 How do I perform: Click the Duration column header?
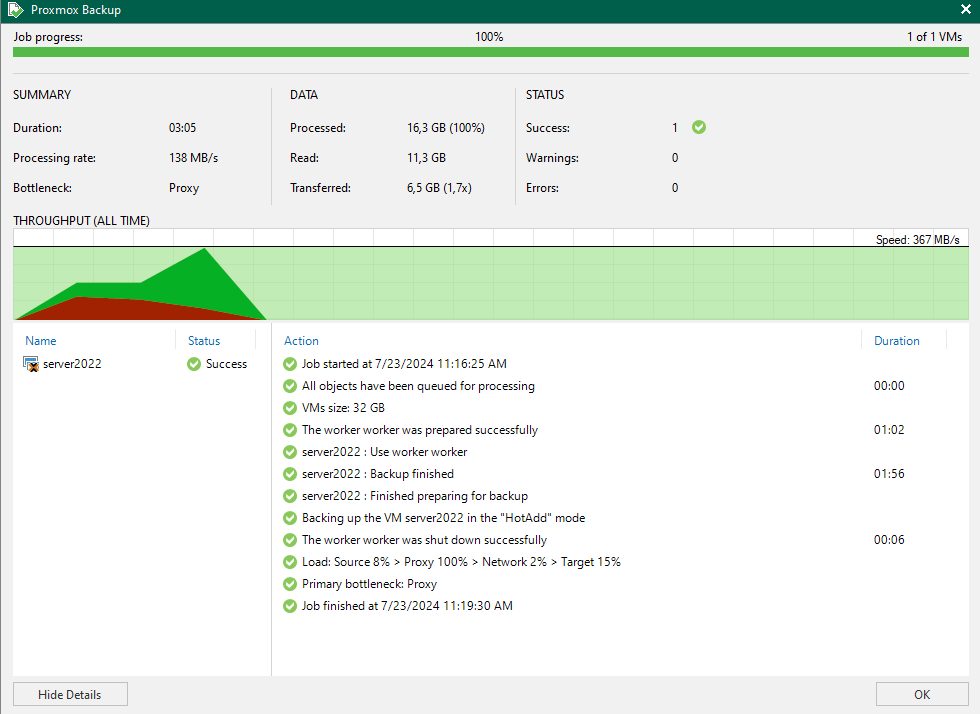click(x=896, y=341)
